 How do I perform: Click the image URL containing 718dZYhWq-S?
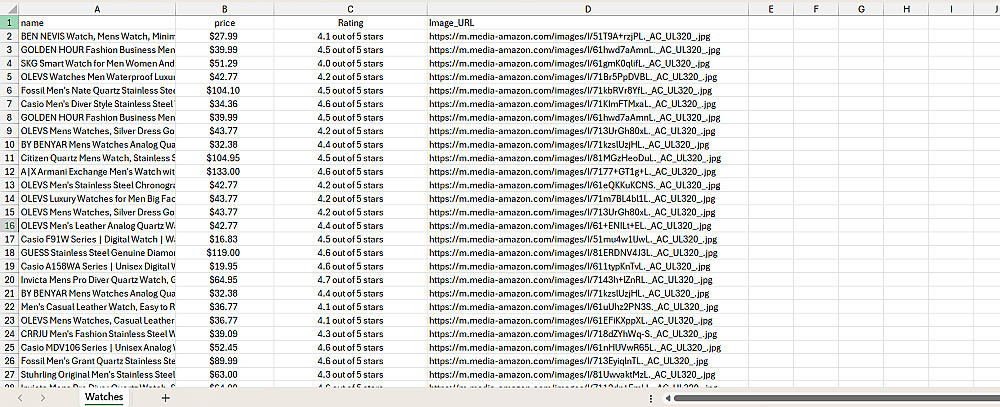pyautogui.click(x=587, y=334)
